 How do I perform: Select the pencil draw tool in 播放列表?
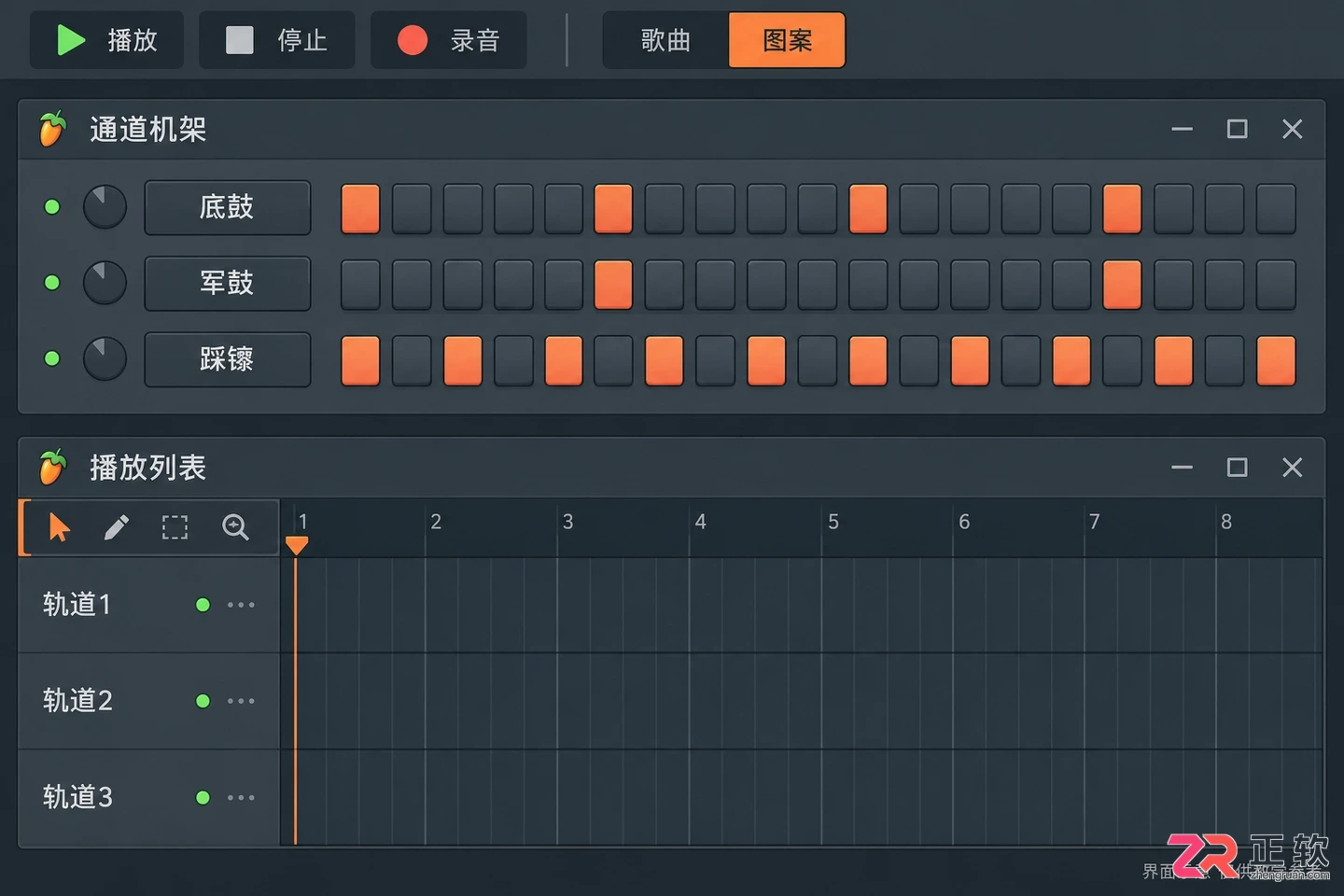coord(117,527)
